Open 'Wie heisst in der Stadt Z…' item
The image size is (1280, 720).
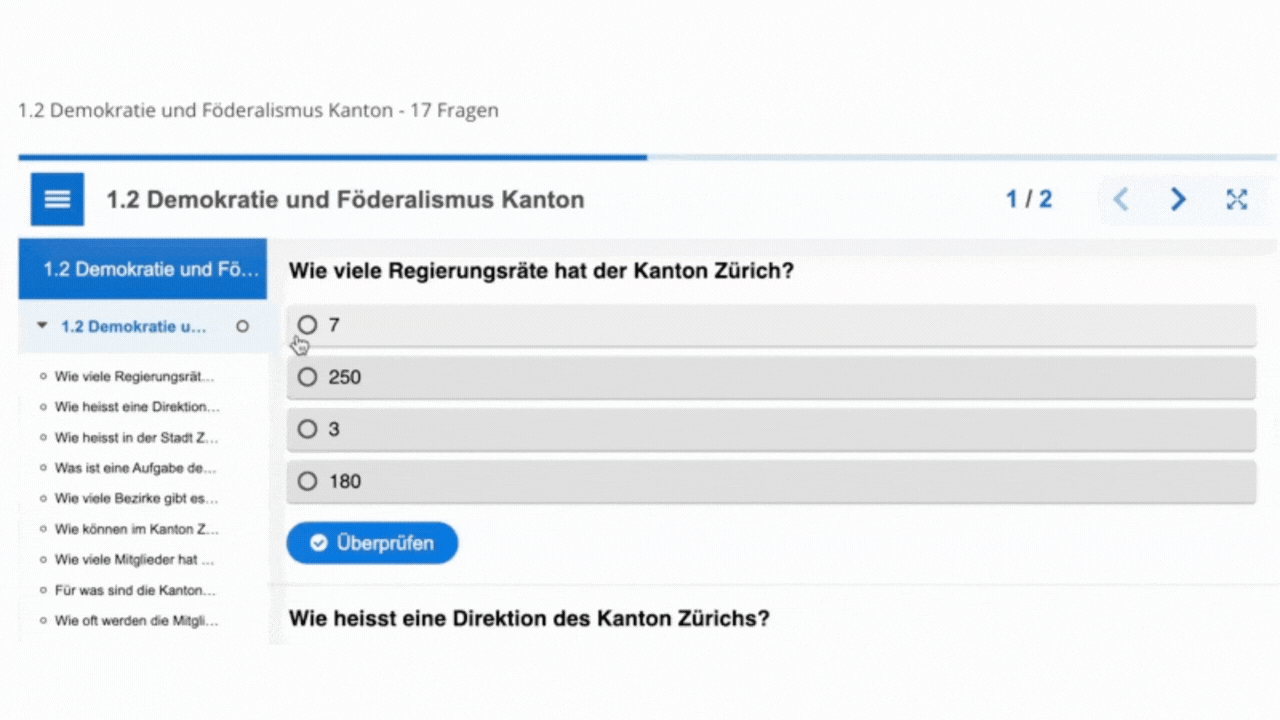tap(136, 437)
